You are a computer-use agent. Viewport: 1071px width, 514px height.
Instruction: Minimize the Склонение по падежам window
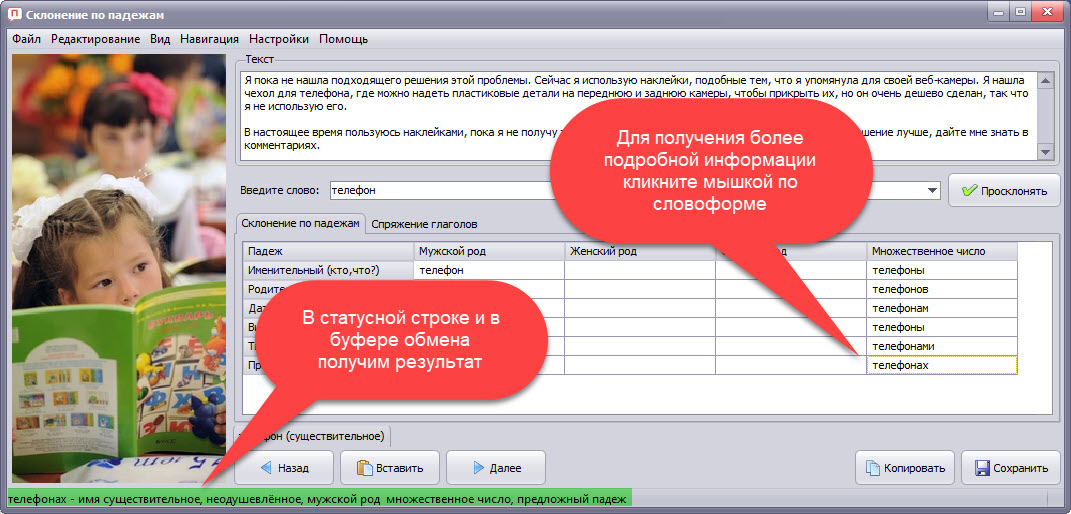click(x=1000, y=11)
